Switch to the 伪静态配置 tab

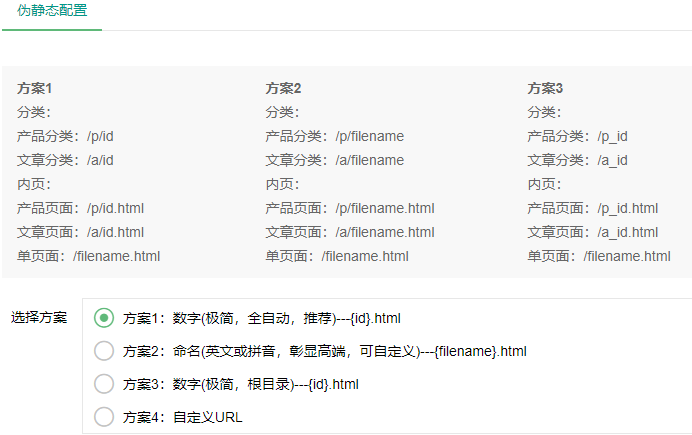coord(52,12)
